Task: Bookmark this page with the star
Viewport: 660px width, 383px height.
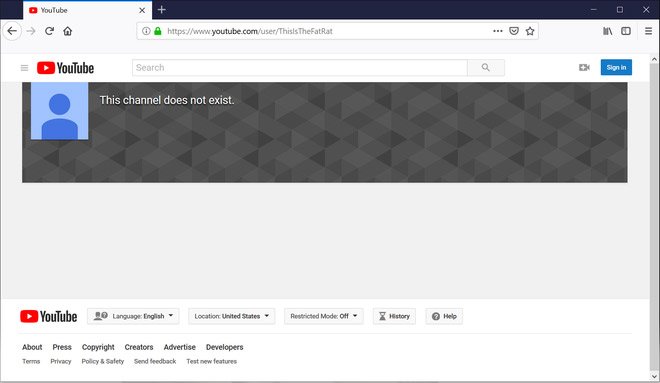Action: (x=530, y=31)
